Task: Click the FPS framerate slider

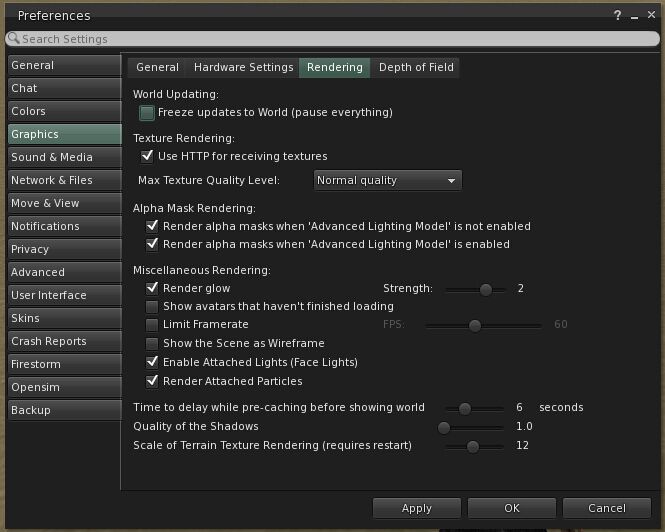Action: 483,326
